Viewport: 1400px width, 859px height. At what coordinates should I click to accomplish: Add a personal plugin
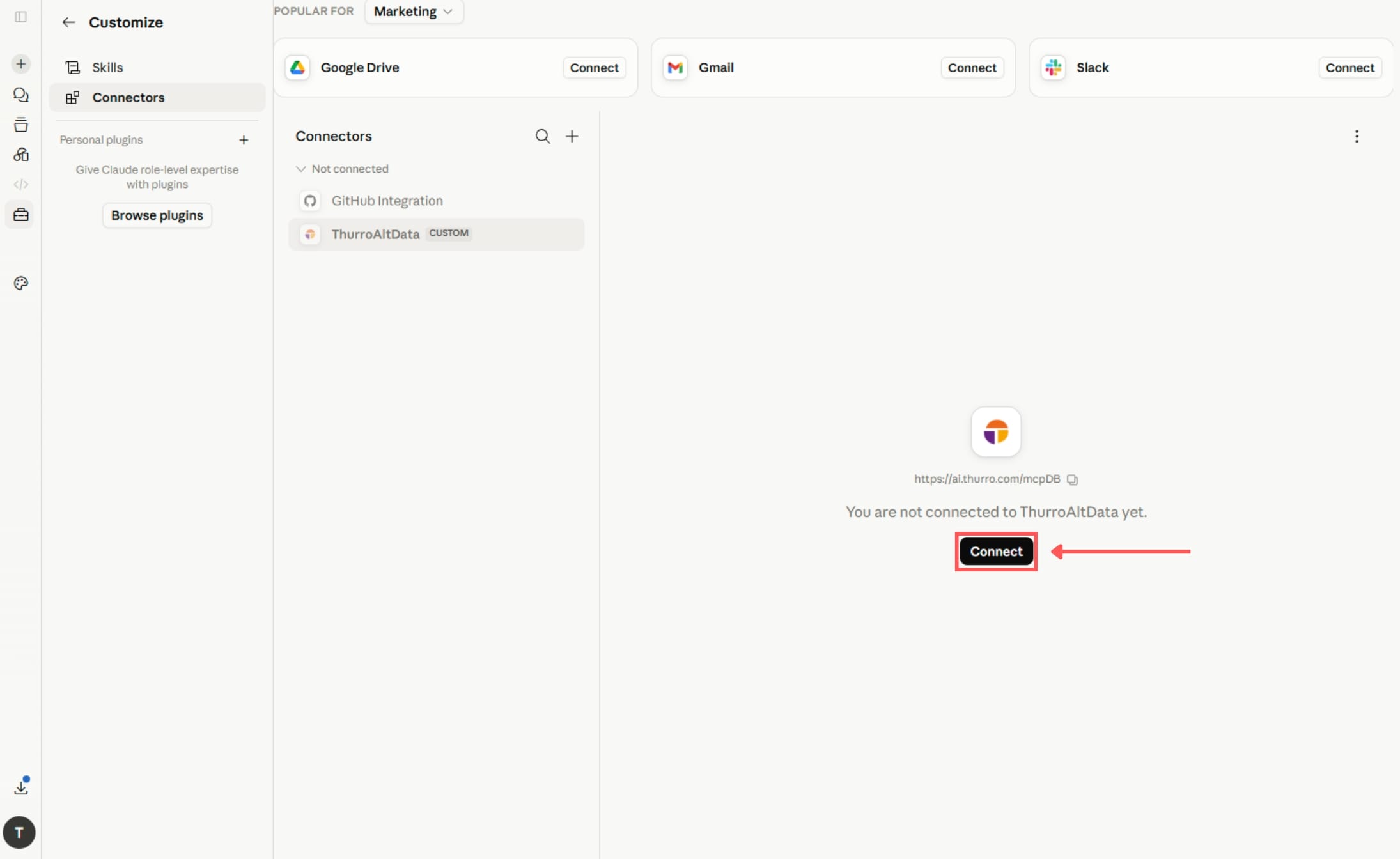coord(244,140)
